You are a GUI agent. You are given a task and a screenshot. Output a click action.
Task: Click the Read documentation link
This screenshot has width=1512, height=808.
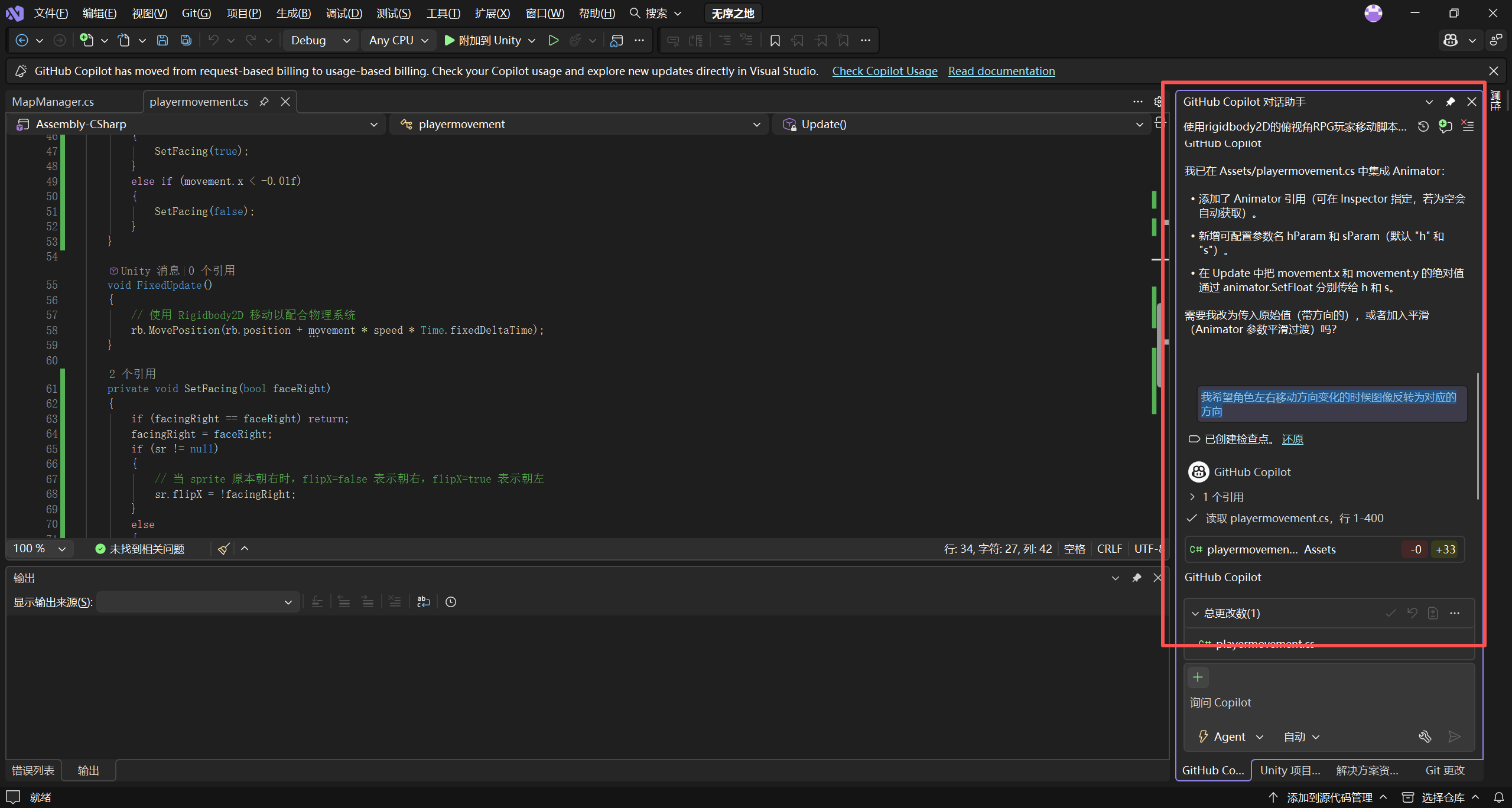tap(1001, 71)
